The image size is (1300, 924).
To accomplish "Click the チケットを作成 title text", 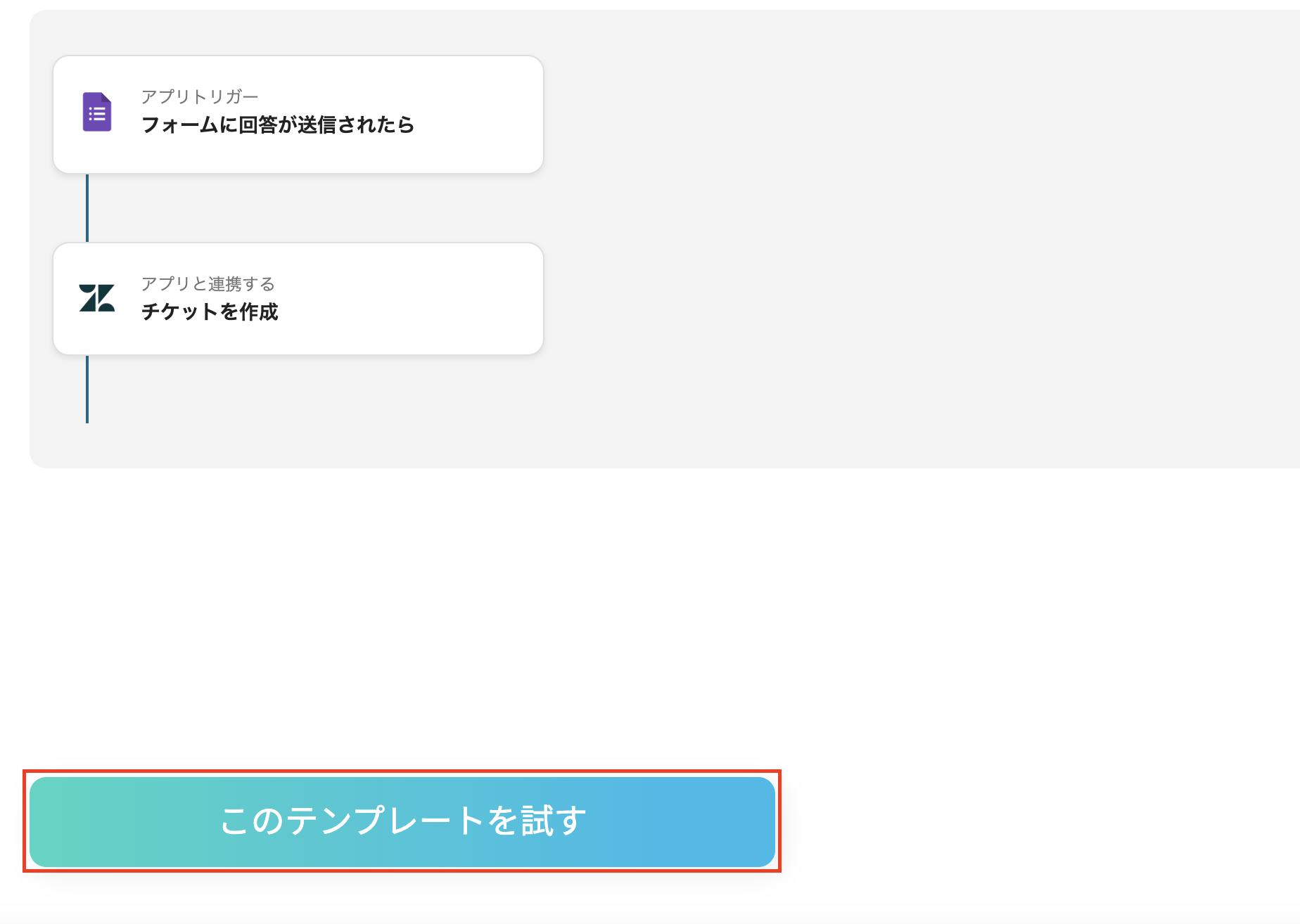I will pos(210,312).
